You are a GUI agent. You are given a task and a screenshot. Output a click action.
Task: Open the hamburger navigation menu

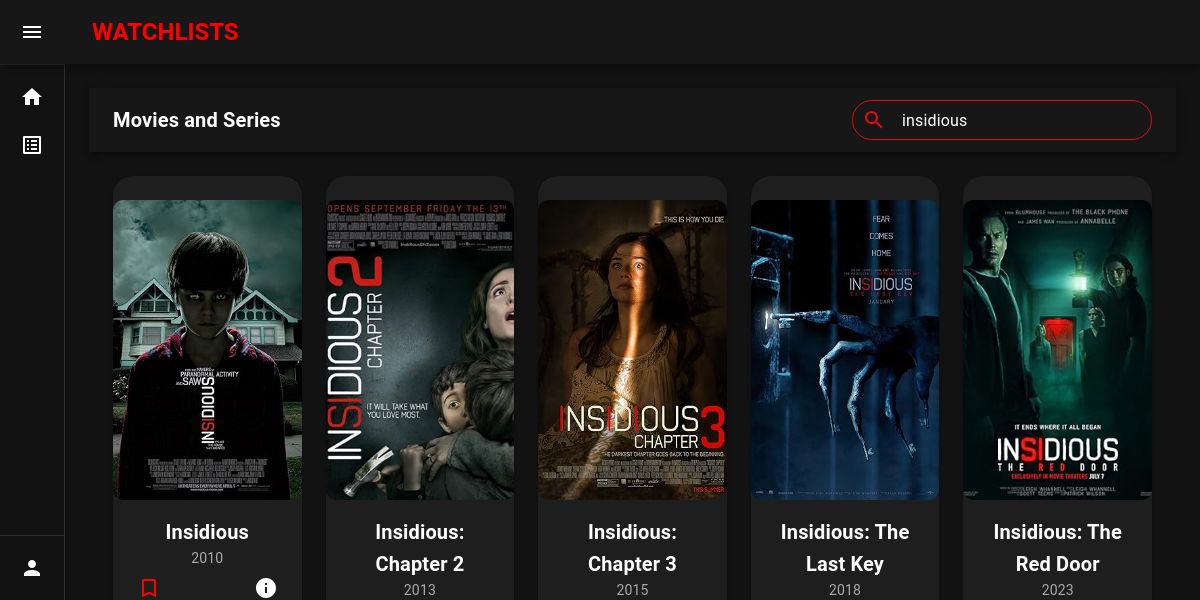click(32, 32)
